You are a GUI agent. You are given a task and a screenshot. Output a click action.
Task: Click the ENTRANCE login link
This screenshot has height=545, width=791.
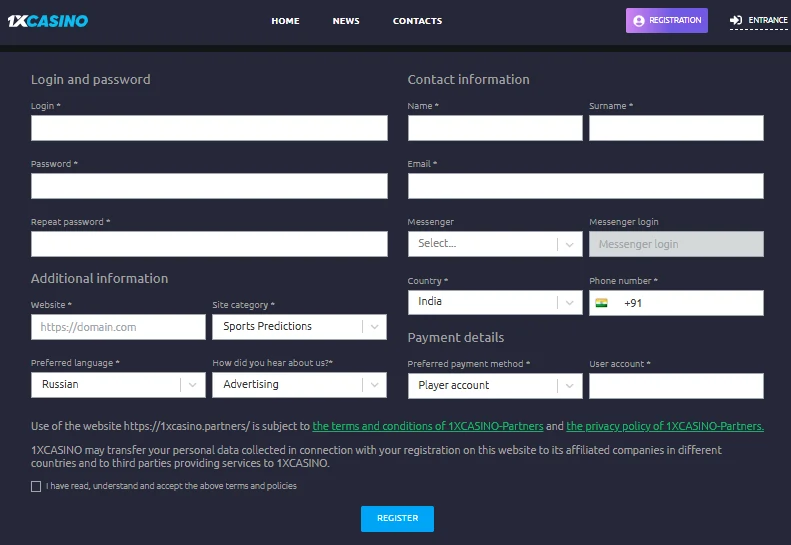click(758, 20)
